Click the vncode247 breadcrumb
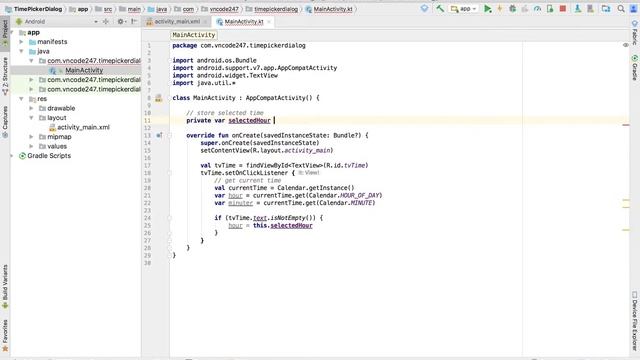 pyautogui.click(x=220, y=9)
